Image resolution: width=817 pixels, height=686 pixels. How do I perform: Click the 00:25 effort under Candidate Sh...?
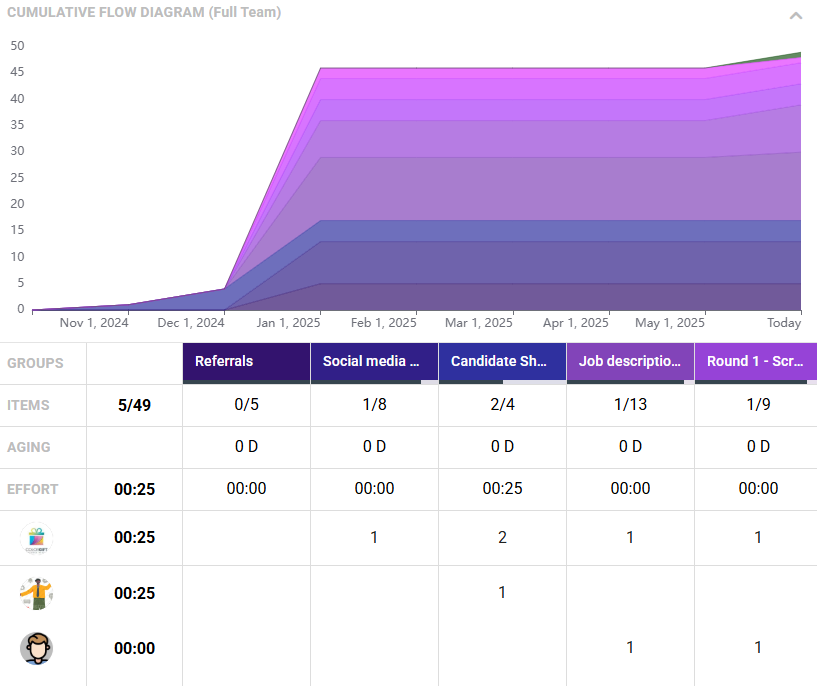(x=502, y=489)
